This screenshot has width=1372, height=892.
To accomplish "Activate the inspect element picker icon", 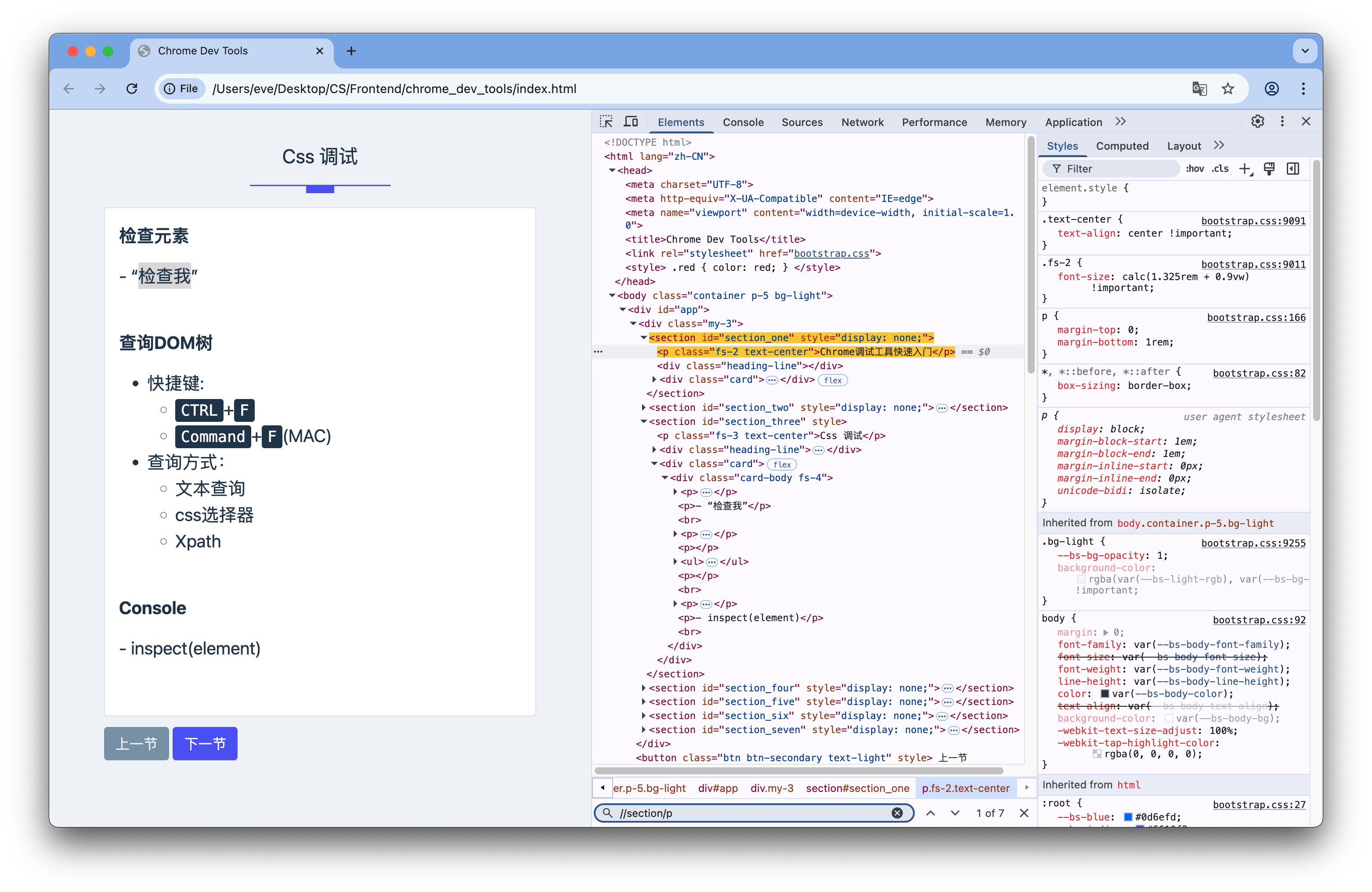I will (x=606, y=122).
